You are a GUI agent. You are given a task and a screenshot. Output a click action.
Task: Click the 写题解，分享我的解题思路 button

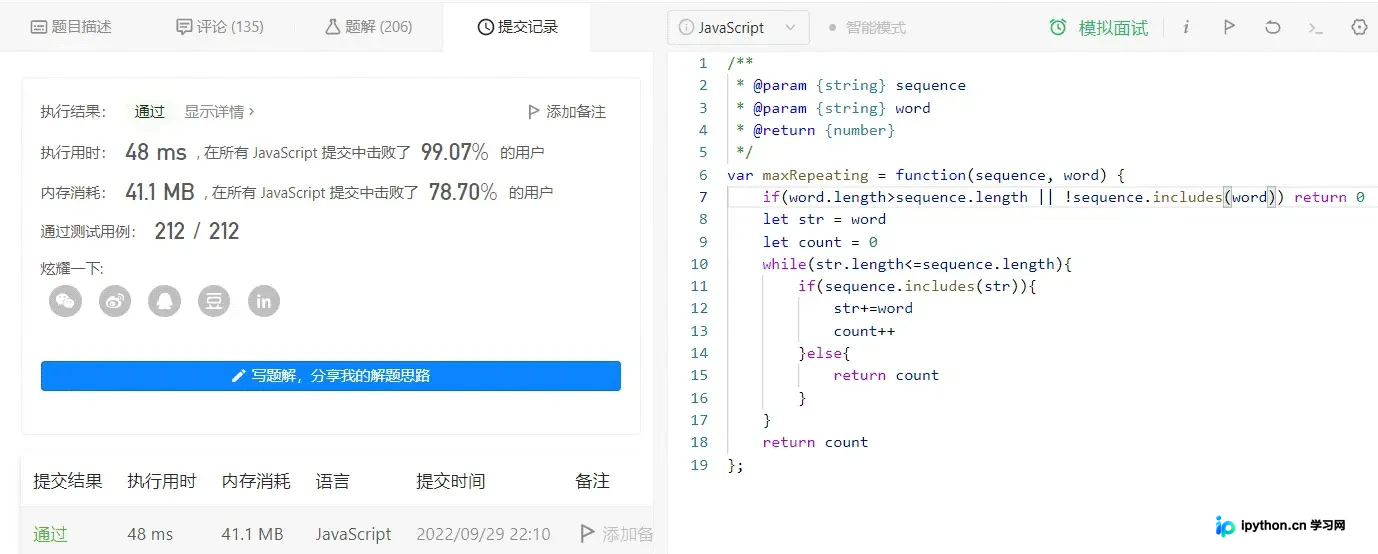[331, 376]
